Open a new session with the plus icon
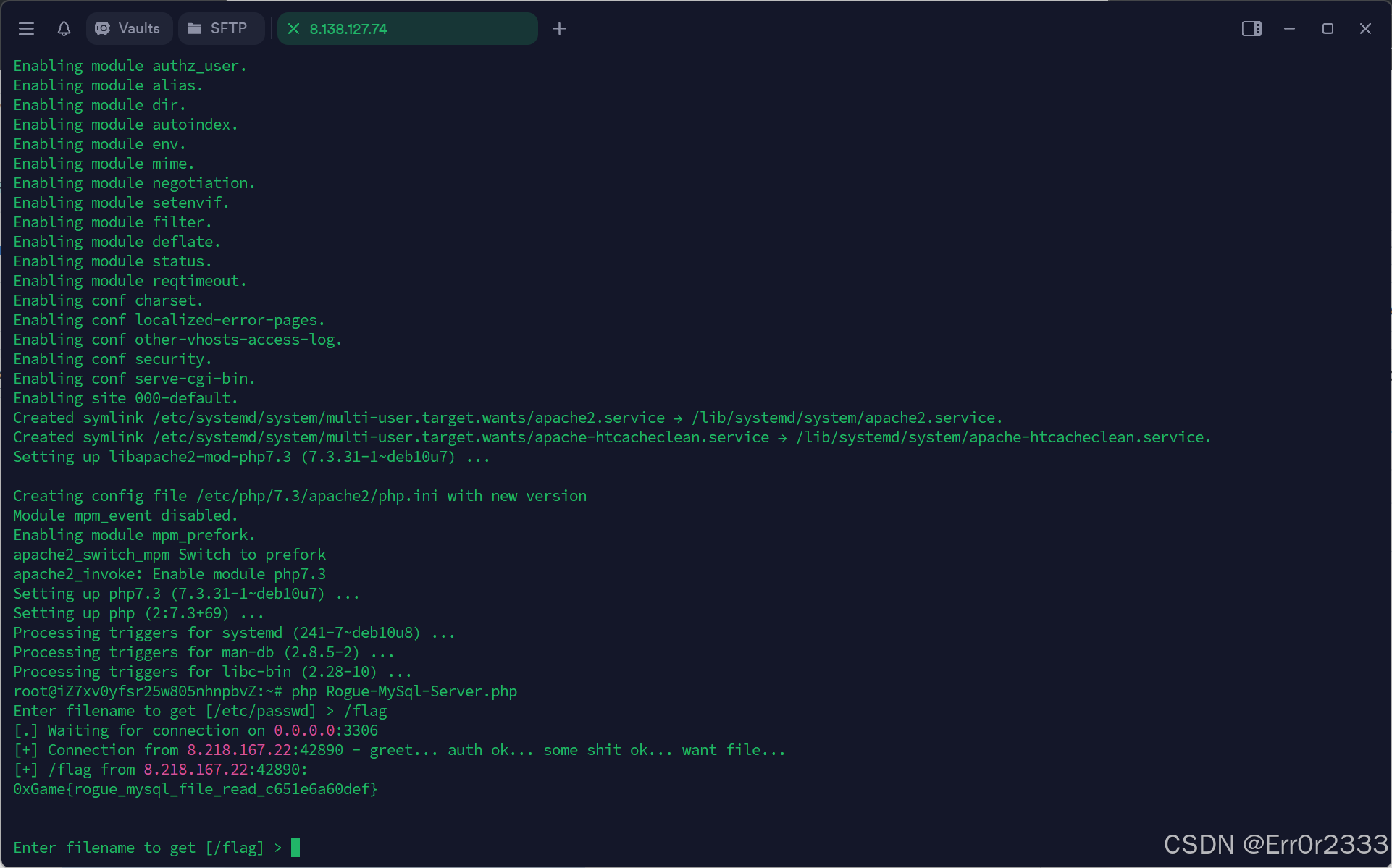This screenshot has height=868, width=1392. pyautogui.click(x=559, y=29)
